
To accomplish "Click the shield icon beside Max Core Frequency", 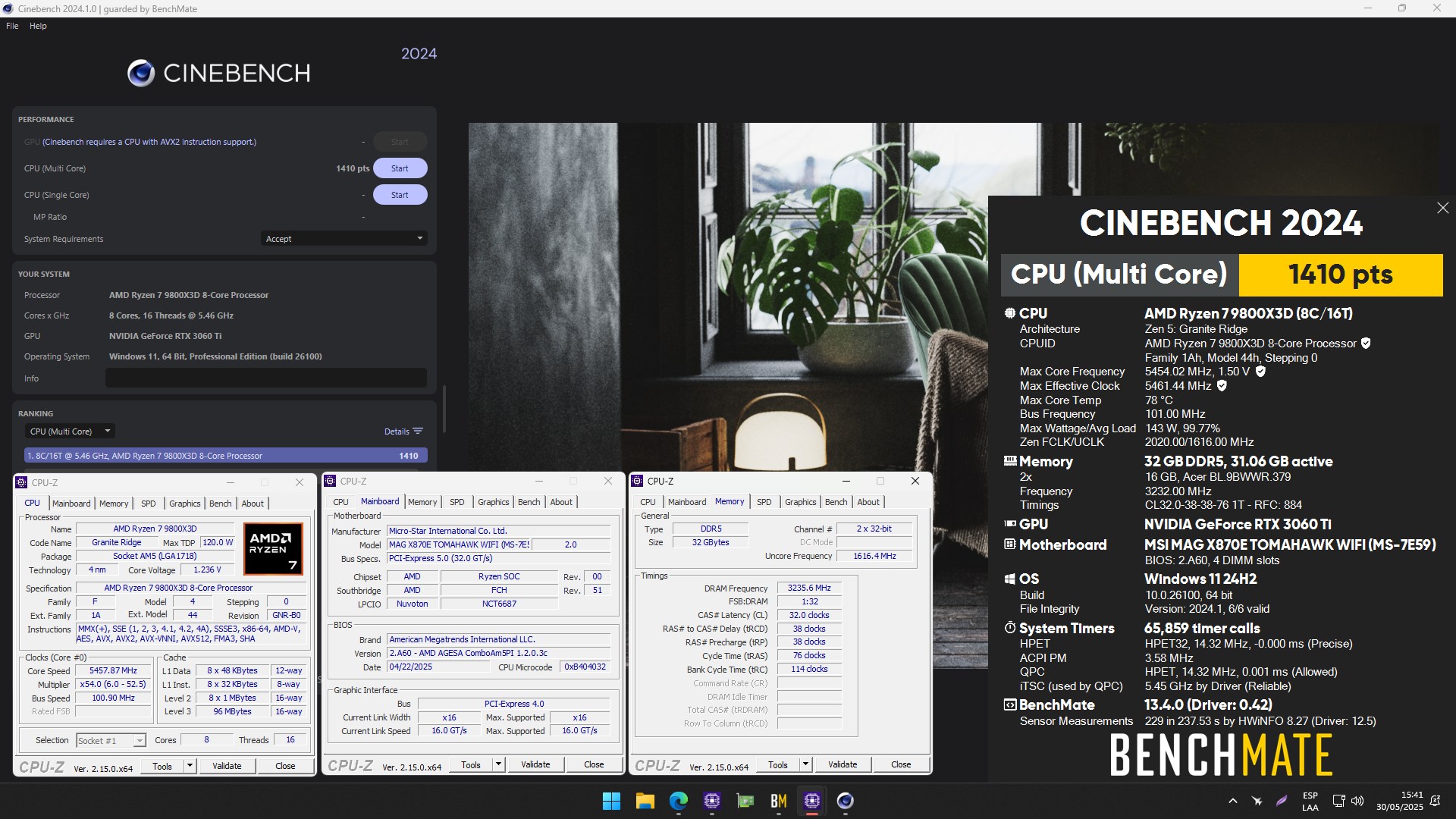I will [1260, 372].
